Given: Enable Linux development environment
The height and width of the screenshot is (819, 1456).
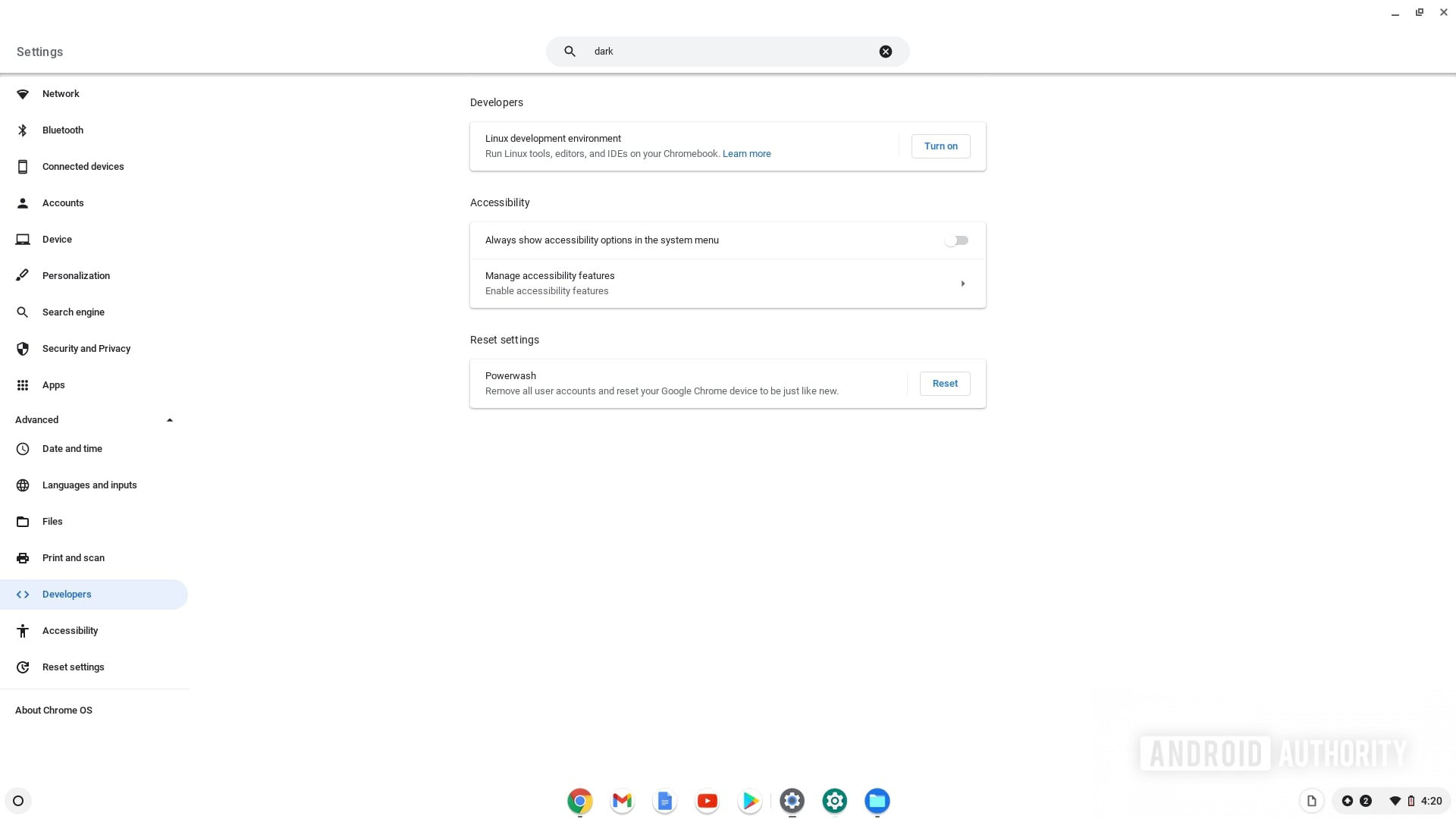Looking at the screenshot, I should point(940,145).
